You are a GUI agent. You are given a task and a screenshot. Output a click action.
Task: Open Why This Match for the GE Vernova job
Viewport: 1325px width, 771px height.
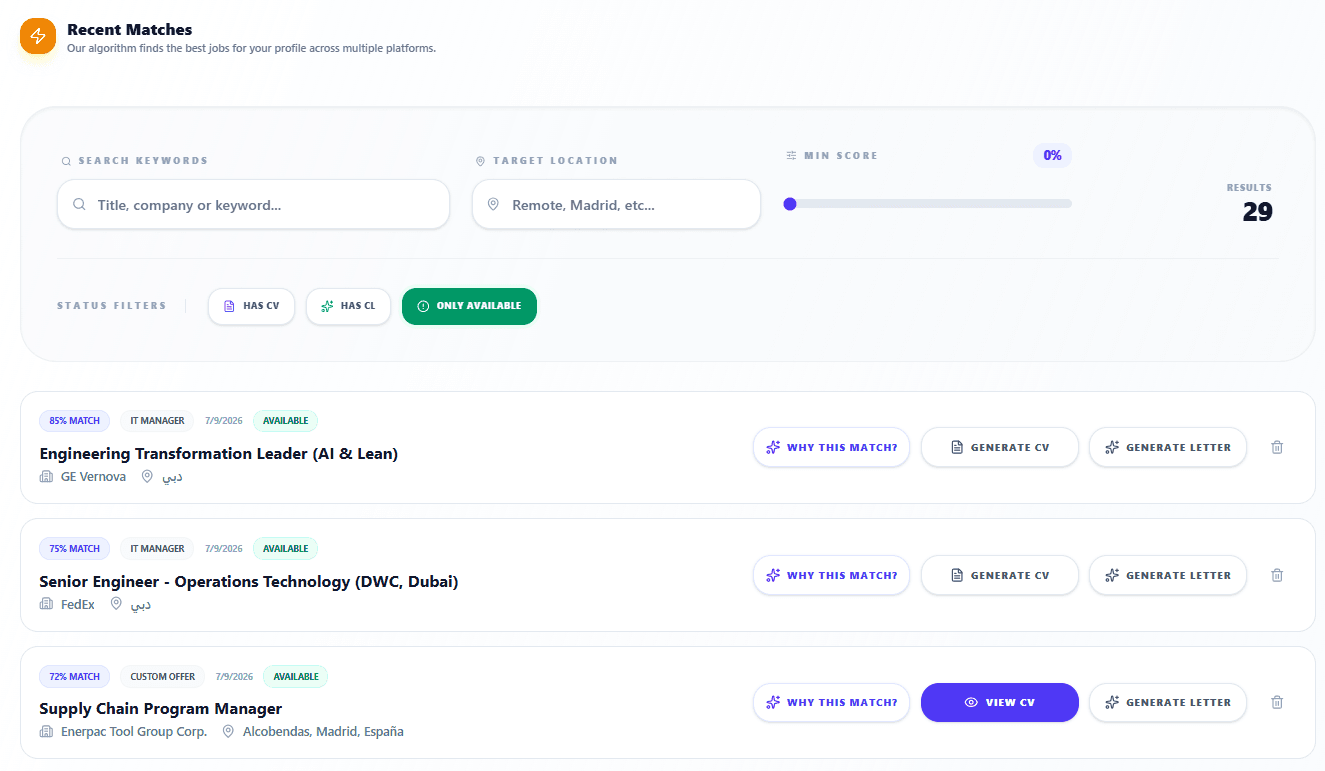click(831, 447)
